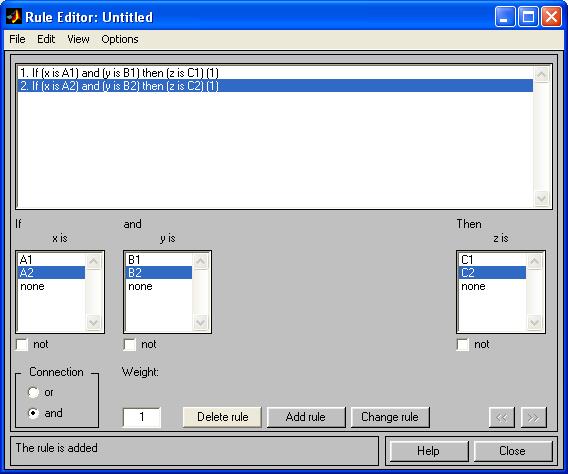Image resolution: width=568 pixels, height=474 pixels.
Task: Click the MATLAB icon in title bar
Action: (x=14, y=17)
